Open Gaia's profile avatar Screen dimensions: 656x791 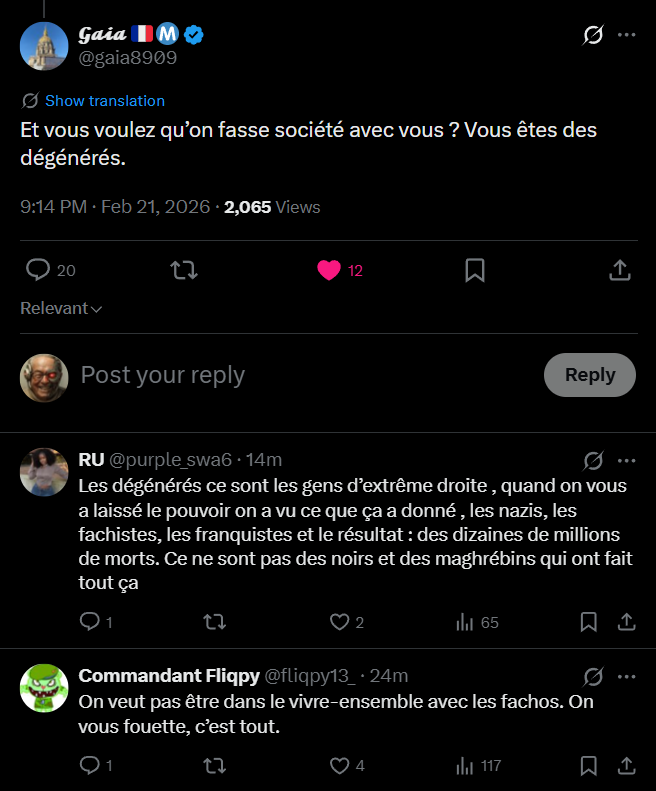pyautogui.click(x=43, y=45)
